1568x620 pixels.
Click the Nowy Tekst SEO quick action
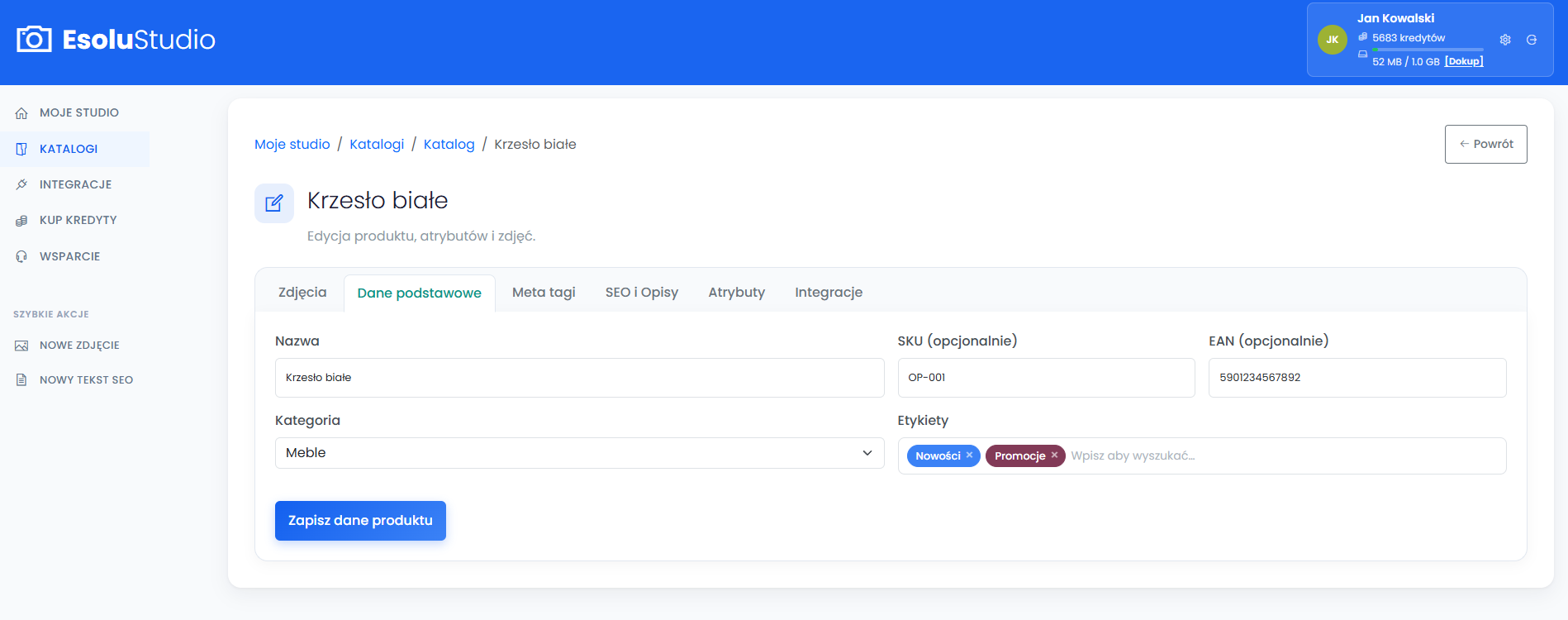[x=74, y=380]
